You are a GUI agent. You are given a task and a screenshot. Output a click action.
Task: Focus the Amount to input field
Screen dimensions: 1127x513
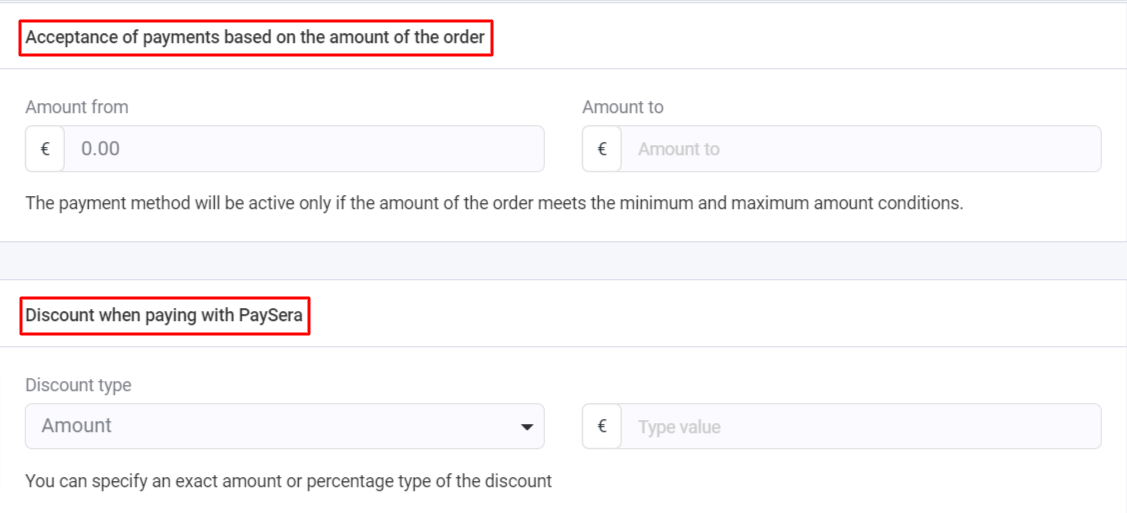coord(860,149)
